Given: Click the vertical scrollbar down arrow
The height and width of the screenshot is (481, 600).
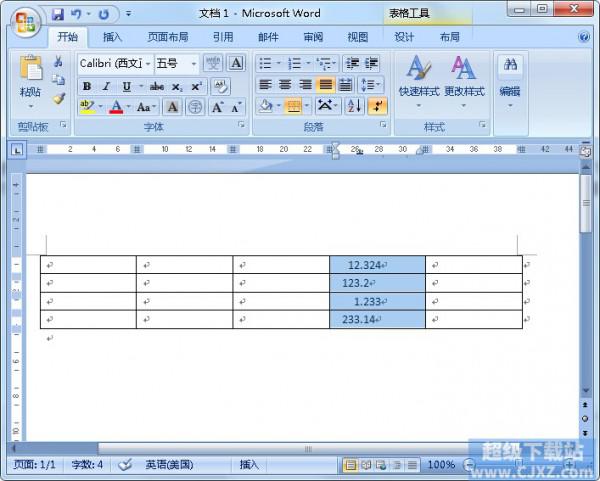Looking at the screenshot, I should pos(585,390).
